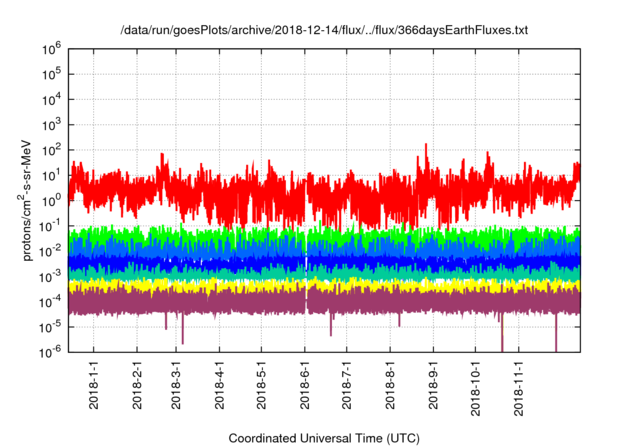
Task: Click the "Coordinated Universal Time (UTC)" axis label
Action: (325, 438)
